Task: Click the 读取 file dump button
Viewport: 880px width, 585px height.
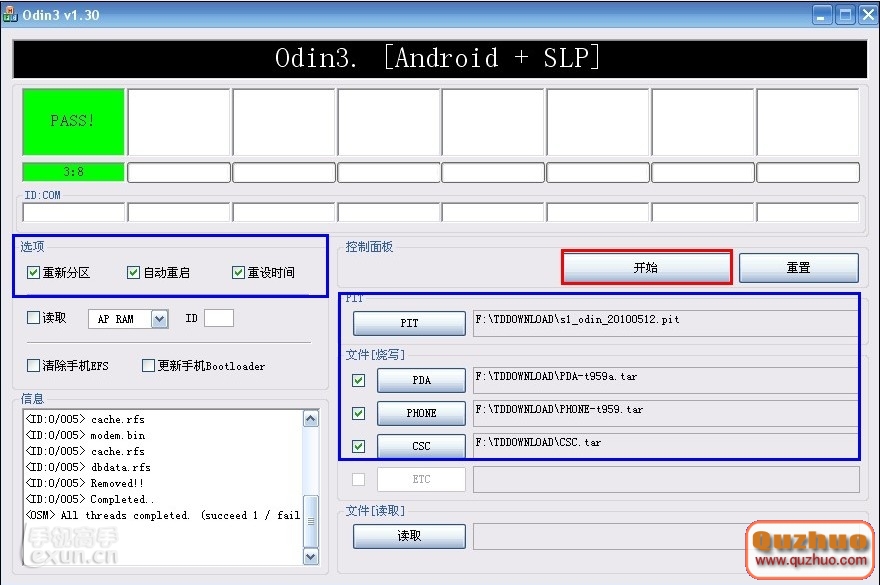Action: click(409, 536)
